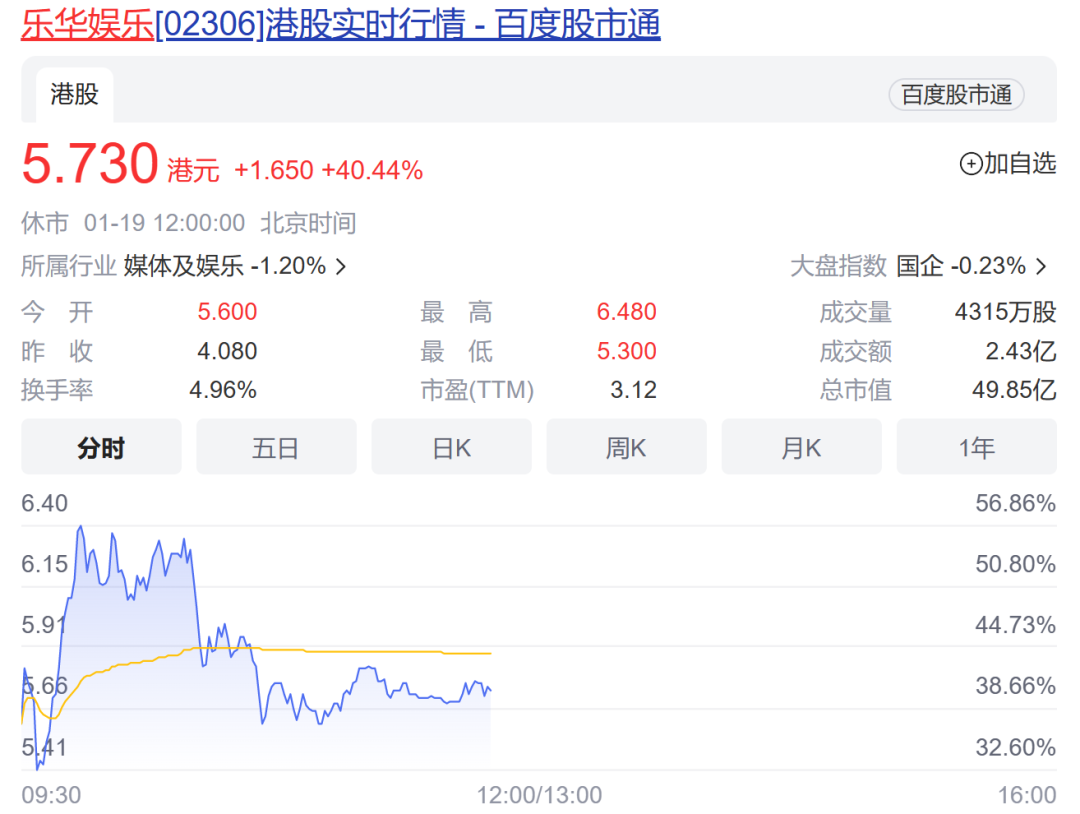Click the market status 休市 label
The width and height of the screenshot is (1080, 814).
(45, 223)
